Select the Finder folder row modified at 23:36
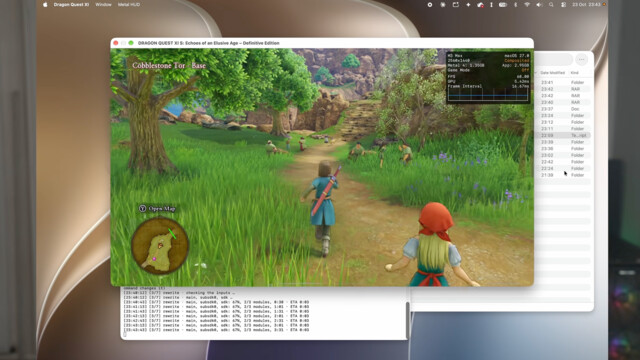 tap(563, 149)
